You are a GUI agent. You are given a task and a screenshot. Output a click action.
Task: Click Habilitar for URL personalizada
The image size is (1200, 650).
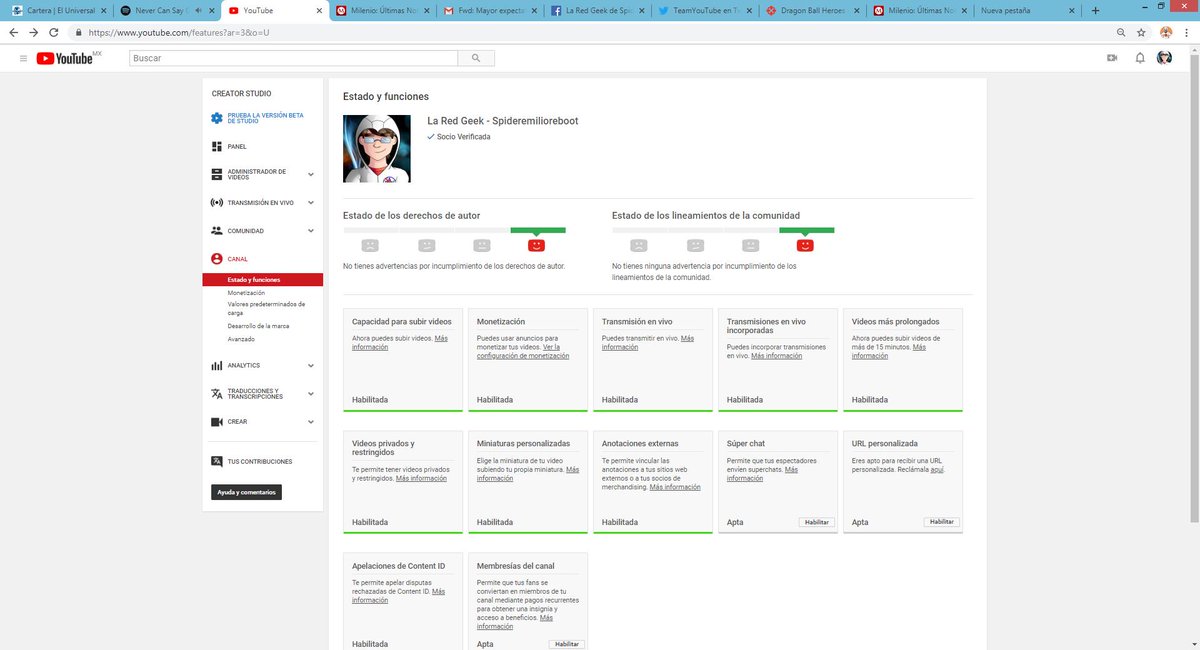point(941,522)
